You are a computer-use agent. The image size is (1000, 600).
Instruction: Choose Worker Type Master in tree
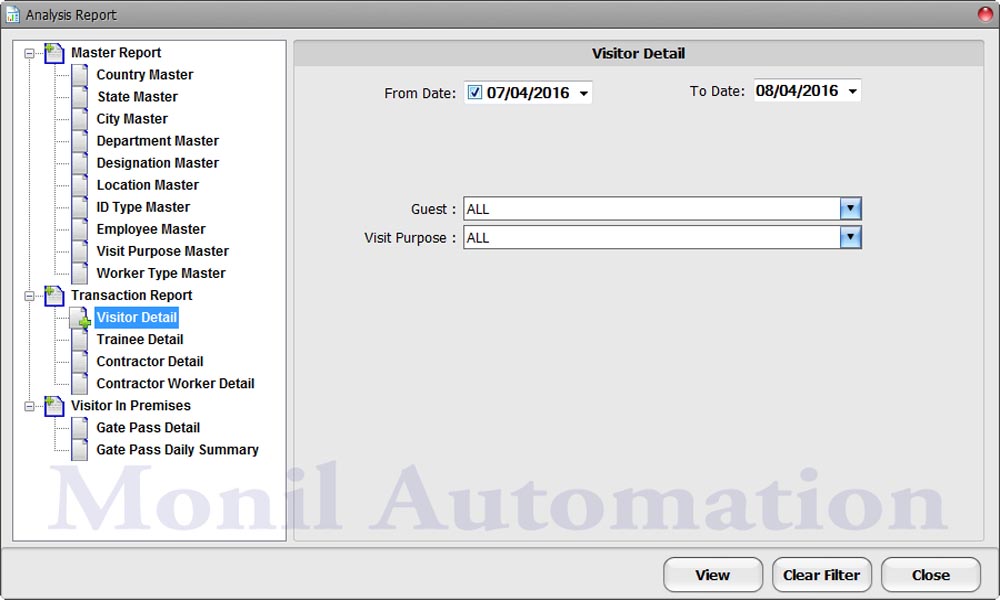161,273
